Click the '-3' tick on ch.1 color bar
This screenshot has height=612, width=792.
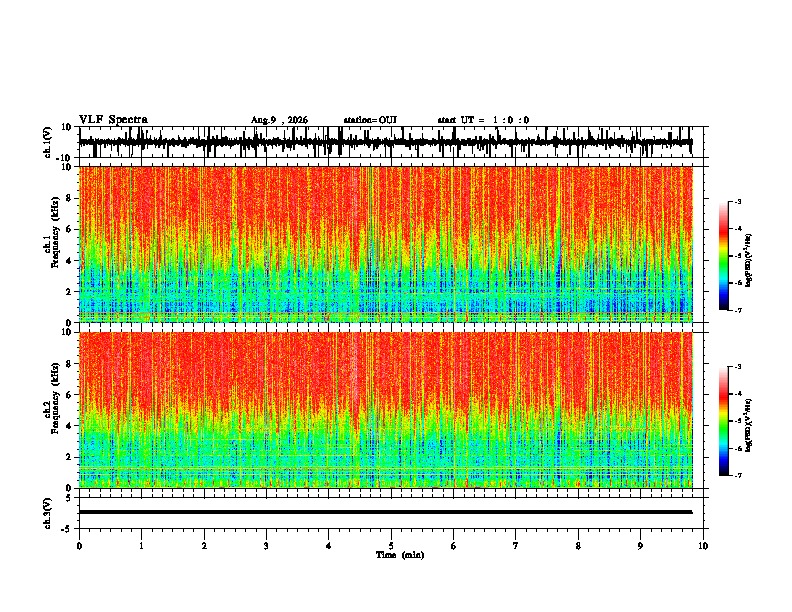[737, 202]
